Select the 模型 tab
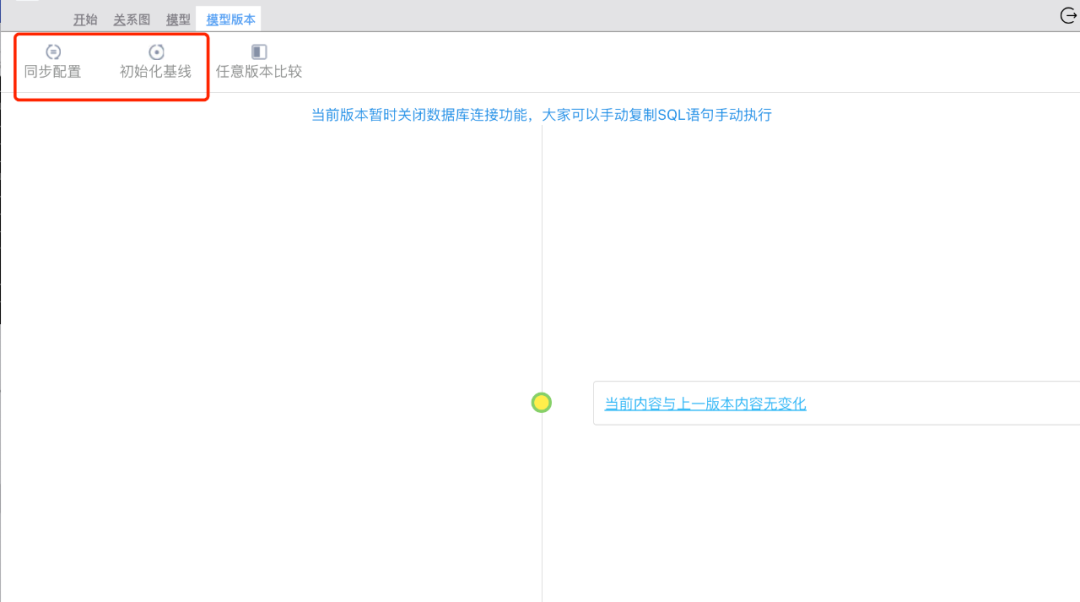The image size is (1080, 602). click(x=178, y=20)
